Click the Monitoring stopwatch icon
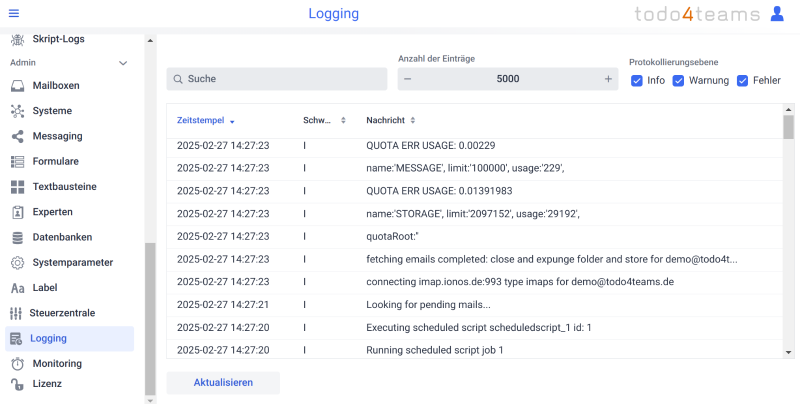 [17, 364]
